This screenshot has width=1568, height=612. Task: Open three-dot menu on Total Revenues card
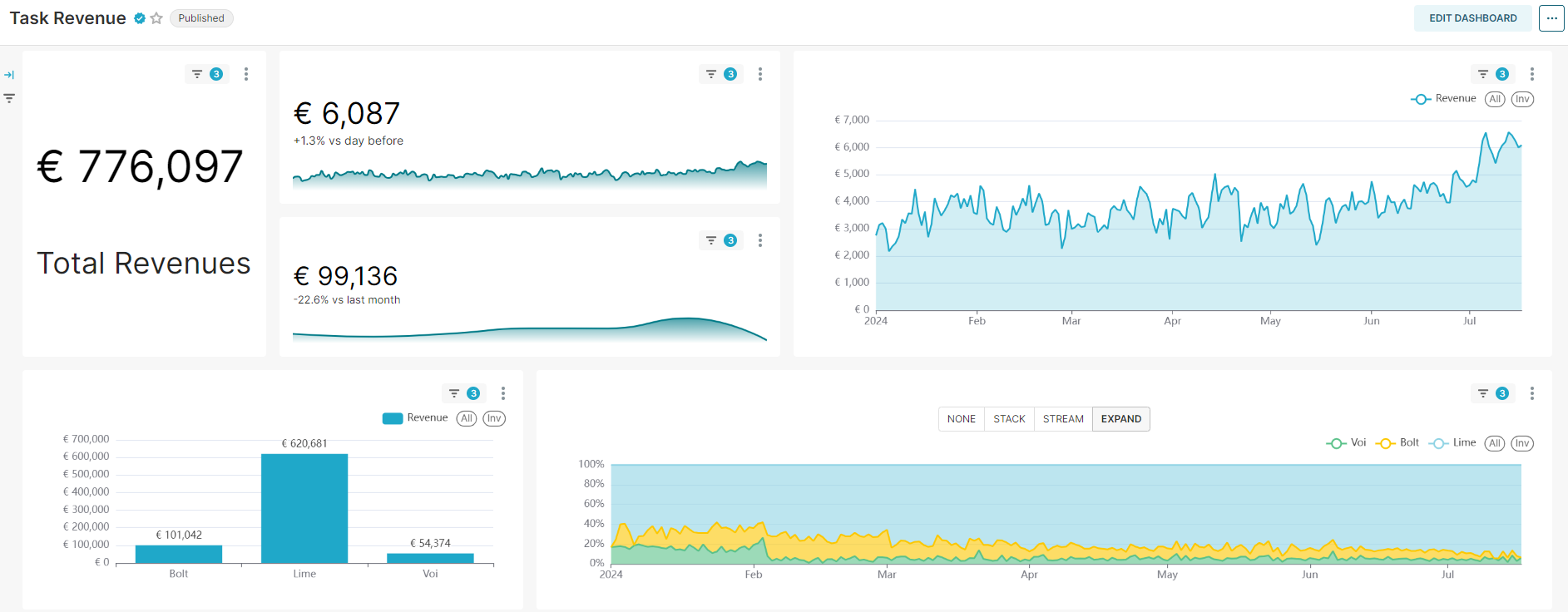pyautogui.click(x=246, y=74)
